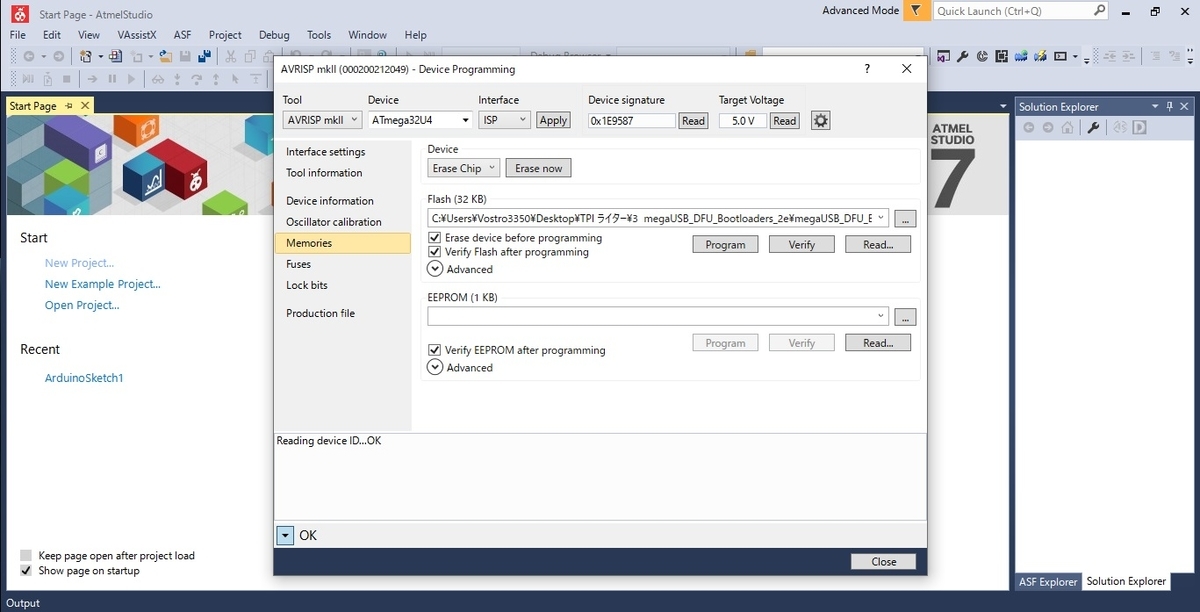The width and height of the screenshot is (1200, 612).
Task: Open the Interface dropdown showing ISP
Action: tap(504, 120)
